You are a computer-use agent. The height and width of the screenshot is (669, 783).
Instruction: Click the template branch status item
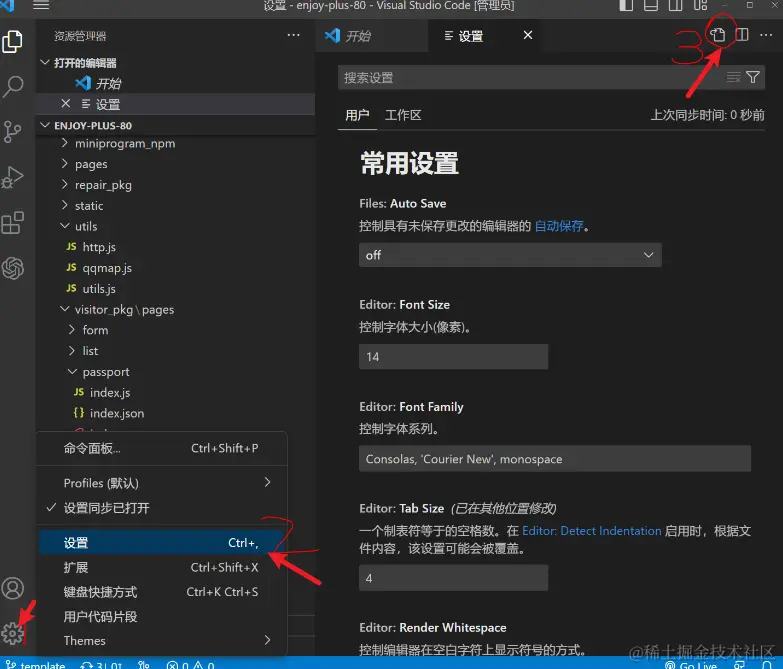pos(35,665)
